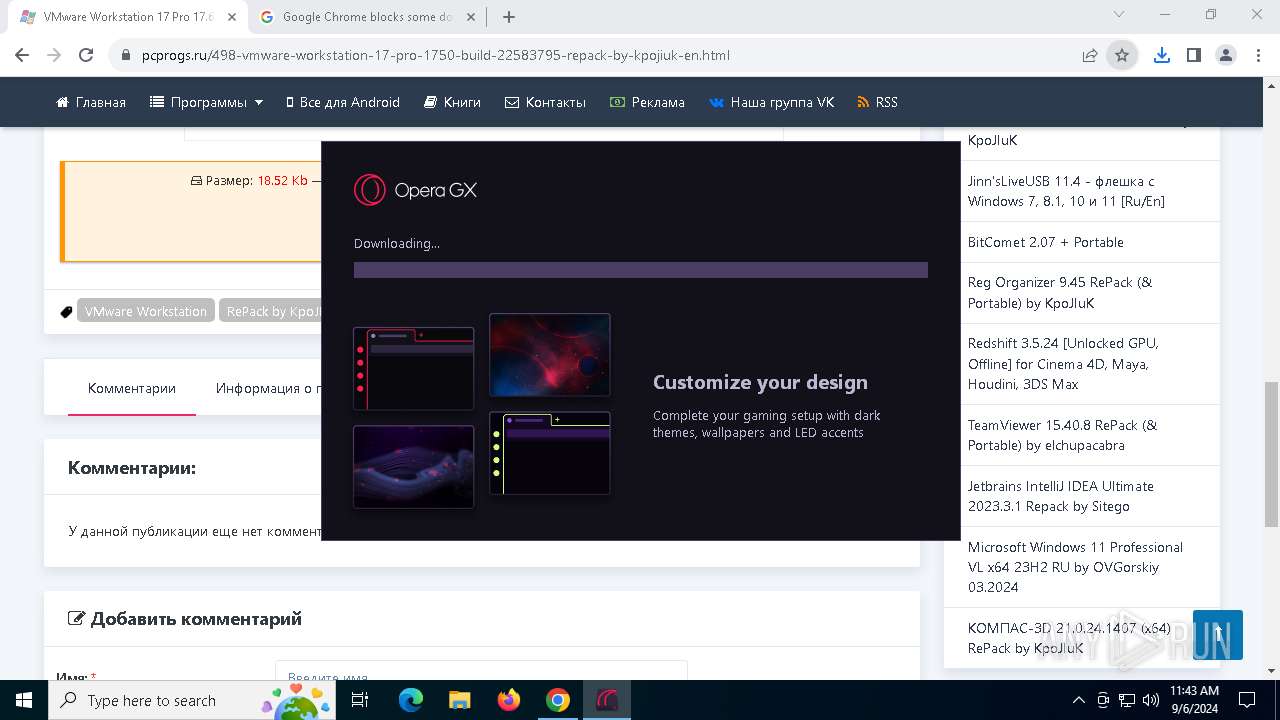This screenshot has width=1280, height=720.
Task: Click the taskbar search box
Action: click(192, 700)
